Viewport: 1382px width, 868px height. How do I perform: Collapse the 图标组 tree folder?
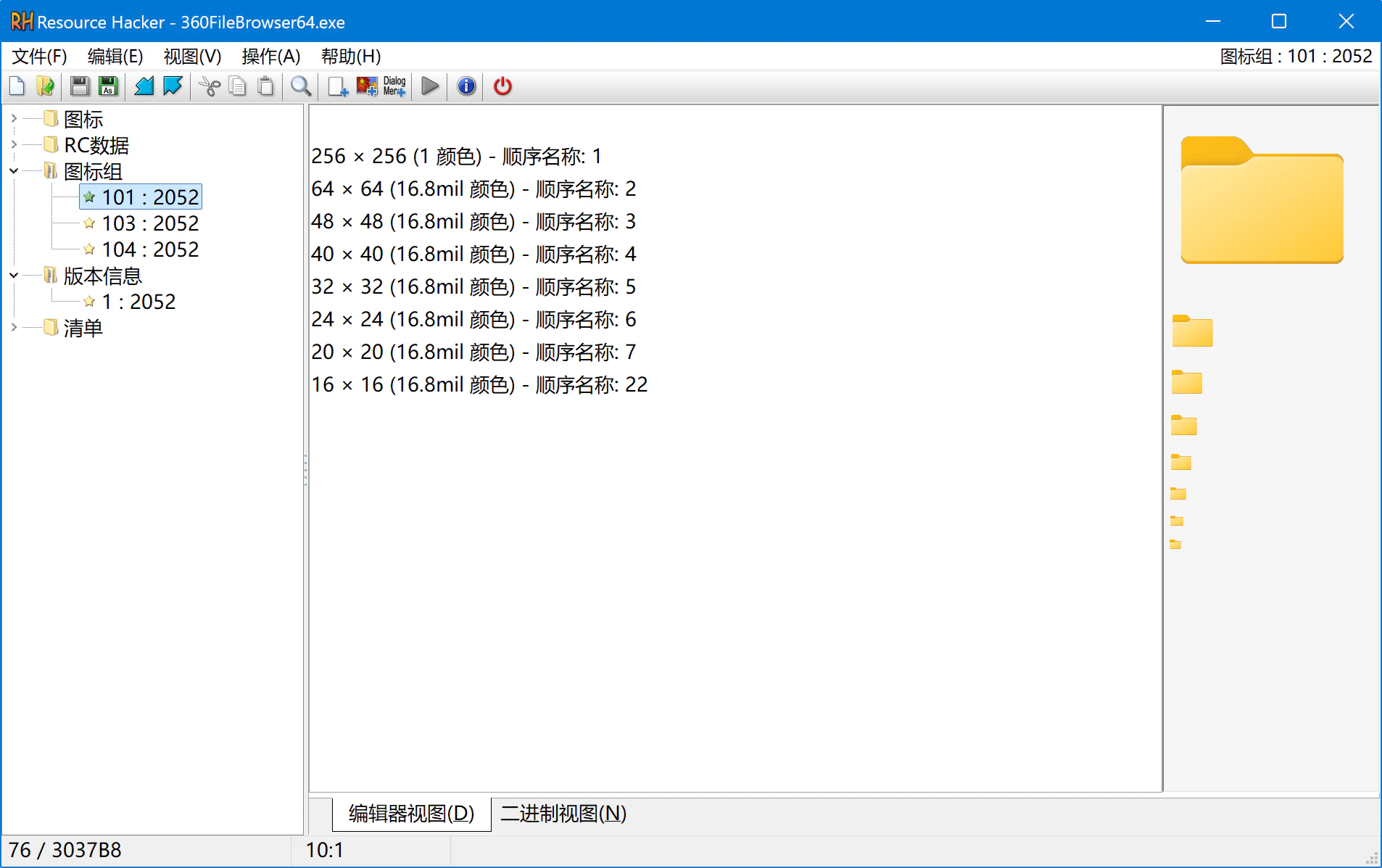(14, 171)
